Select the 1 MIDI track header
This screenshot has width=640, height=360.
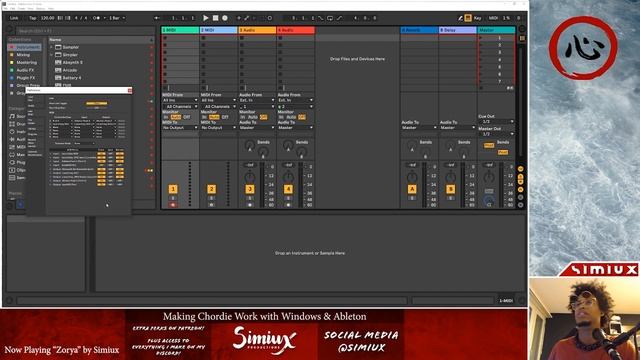pos(180,30)
